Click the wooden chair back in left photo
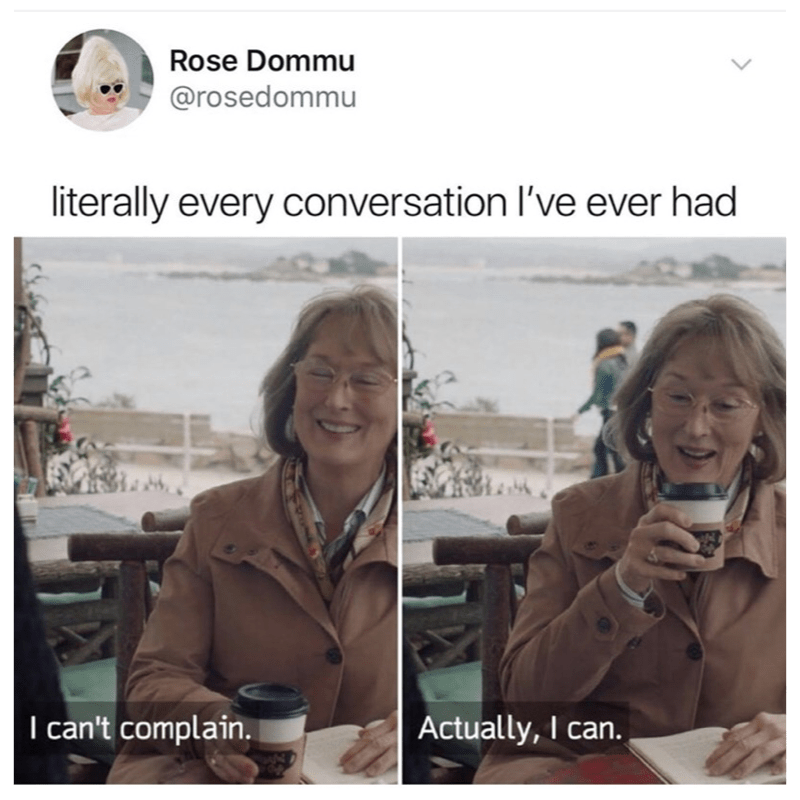Image resolution: width=800 pixels, height=800 pixels. (115, 548)
